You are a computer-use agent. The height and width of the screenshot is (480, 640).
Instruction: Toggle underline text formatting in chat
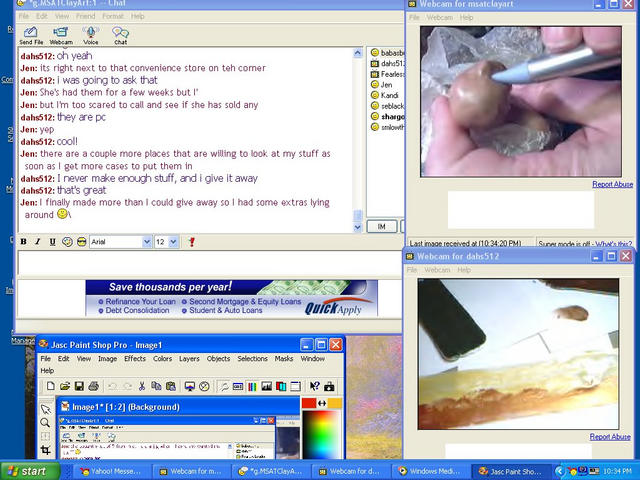(52, 242)
